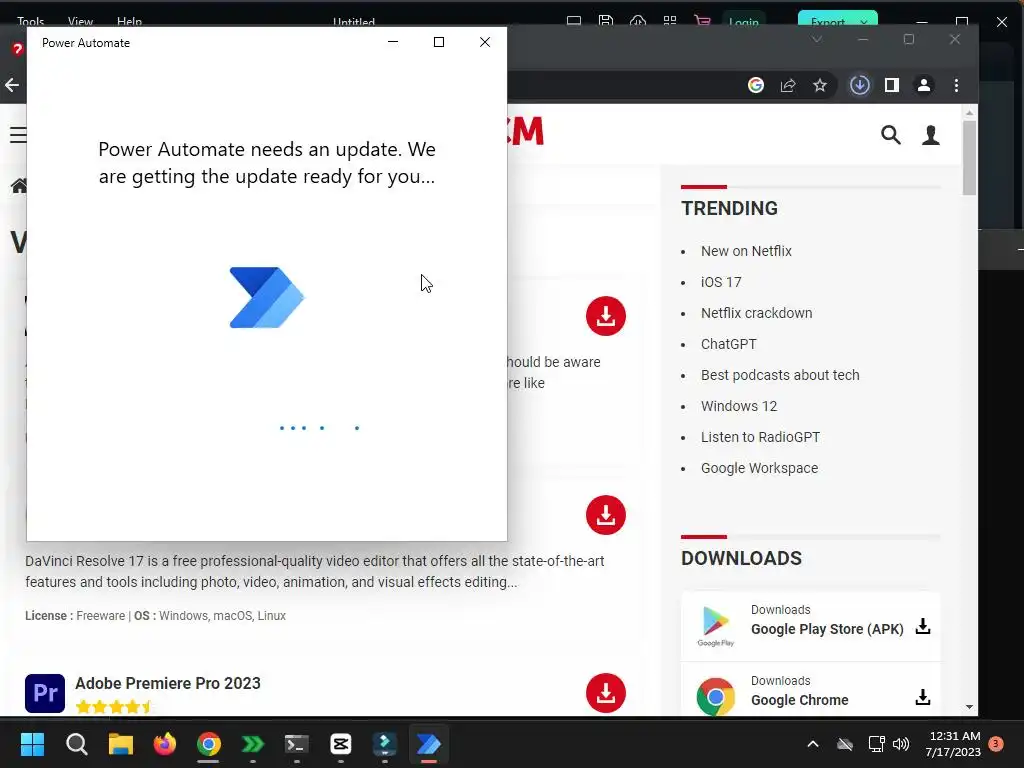This screenshot has width=1024, height=768.
Task: Download Google Chrome arrow icon
Action: (x=923, y=697)
